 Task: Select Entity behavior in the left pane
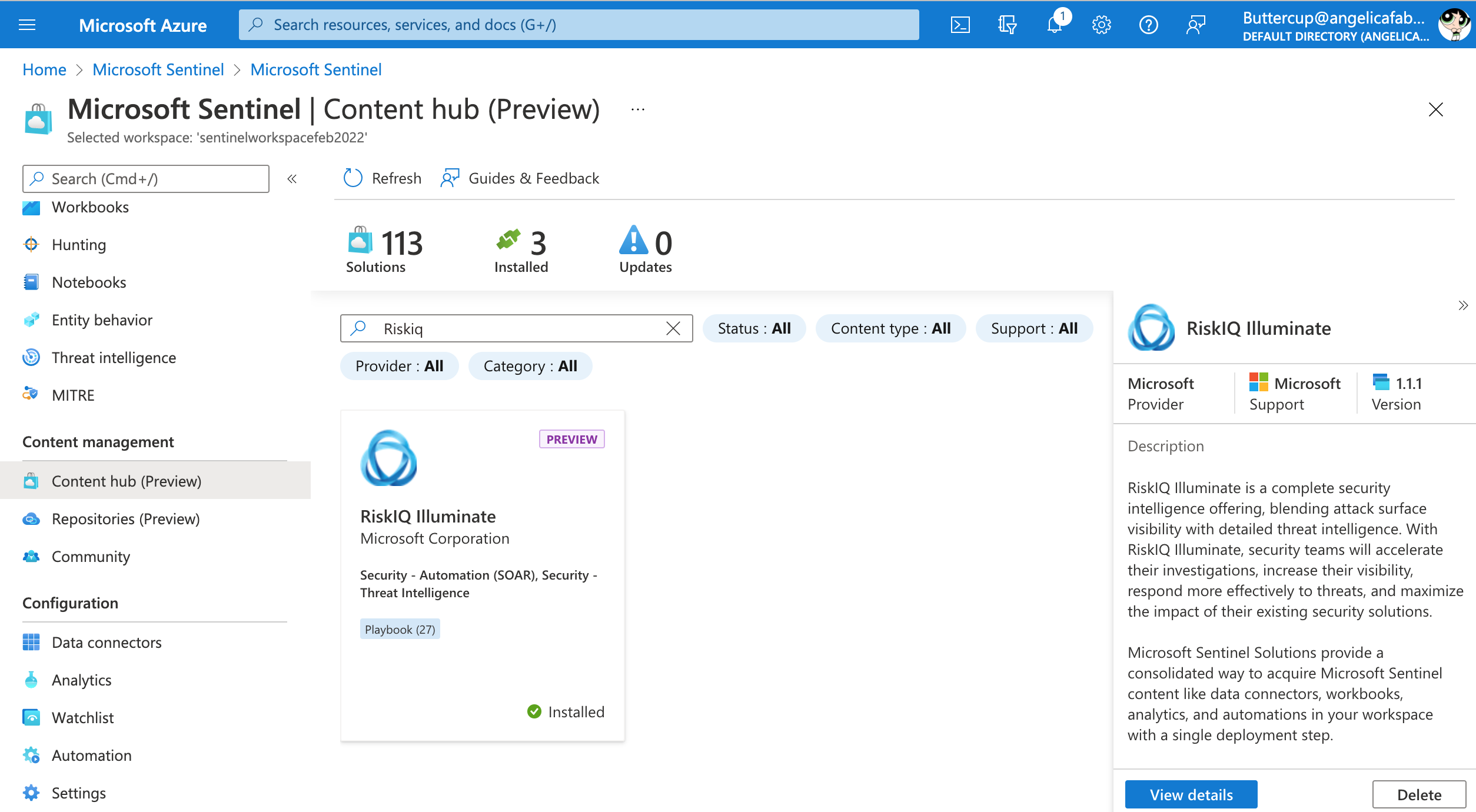(101, 320)
